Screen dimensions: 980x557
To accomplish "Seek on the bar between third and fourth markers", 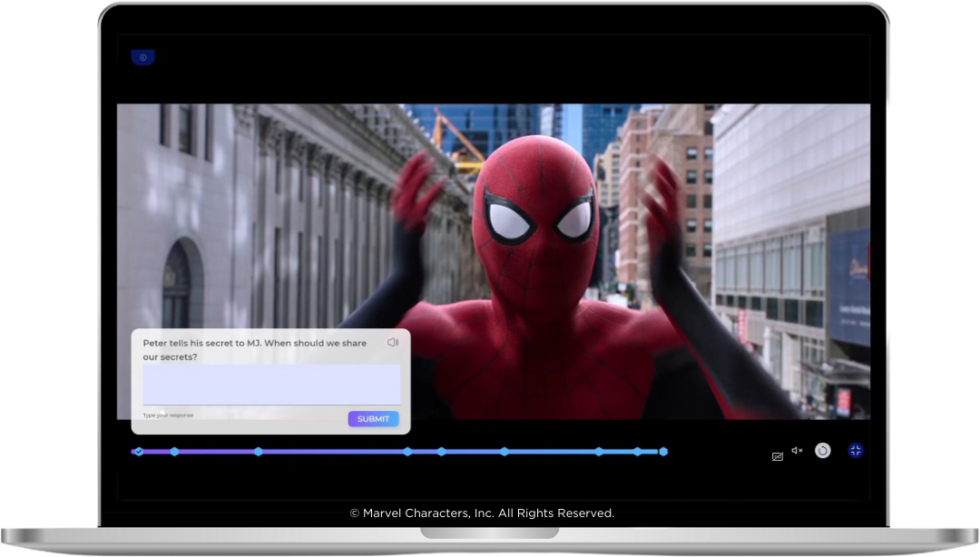I will pos(333,452).
